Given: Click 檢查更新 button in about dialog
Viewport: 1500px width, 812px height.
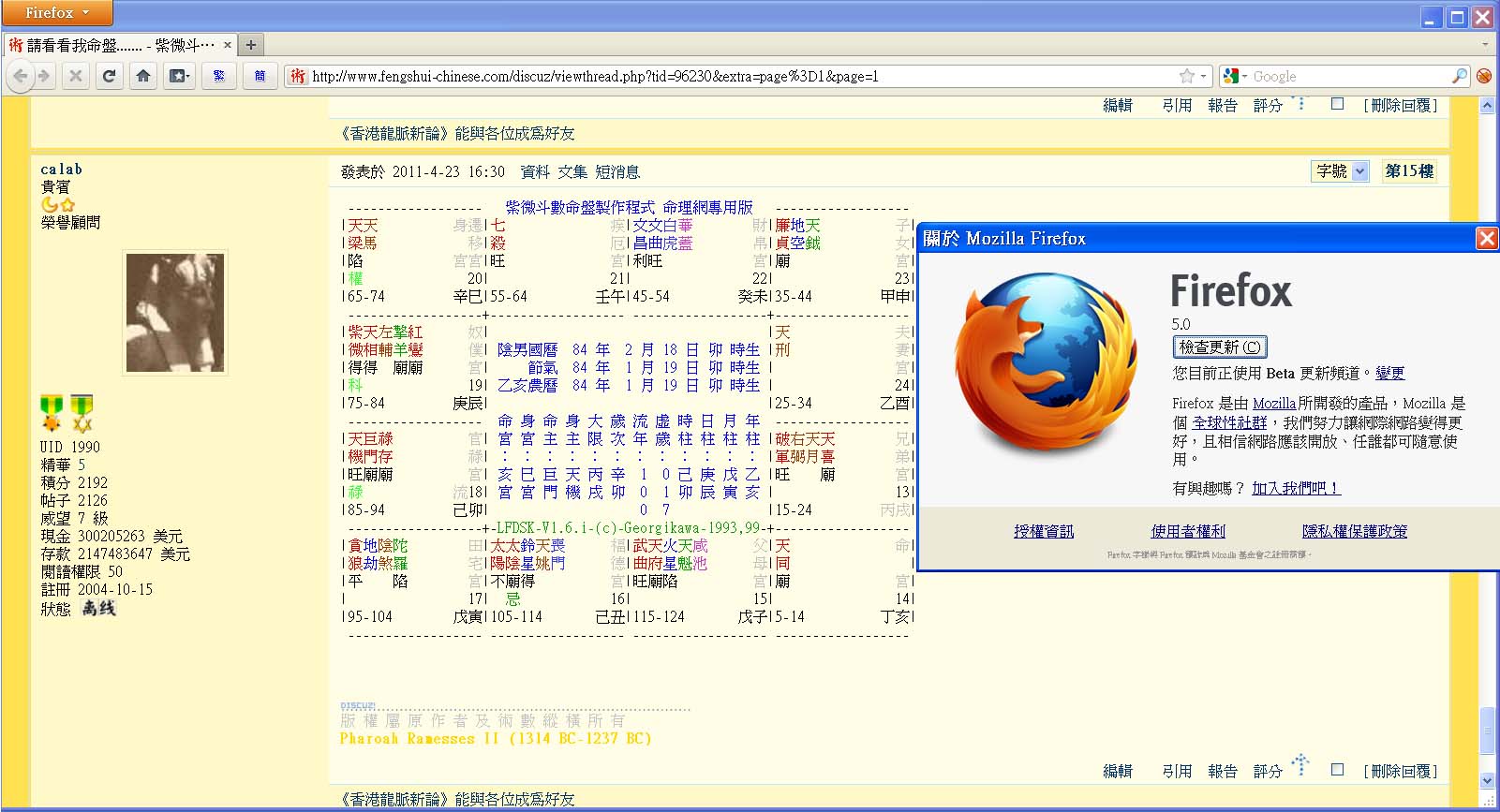Looking at the screenshot, I should pos(1220,347).
